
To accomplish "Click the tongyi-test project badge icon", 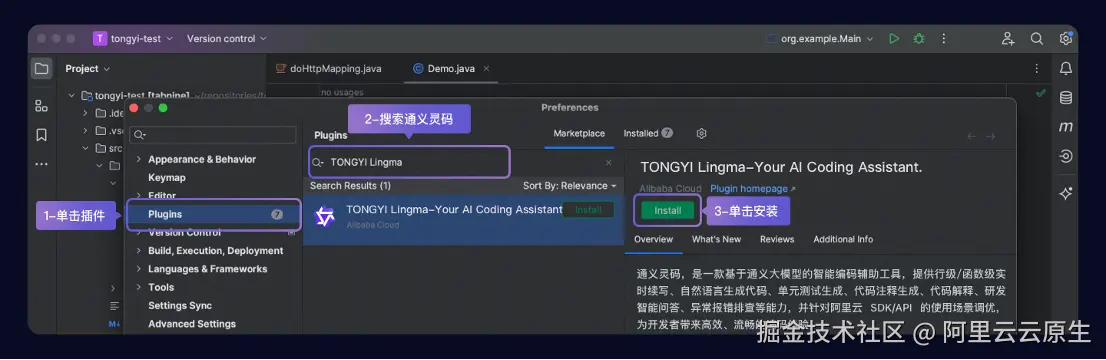I will coord(99,39).
